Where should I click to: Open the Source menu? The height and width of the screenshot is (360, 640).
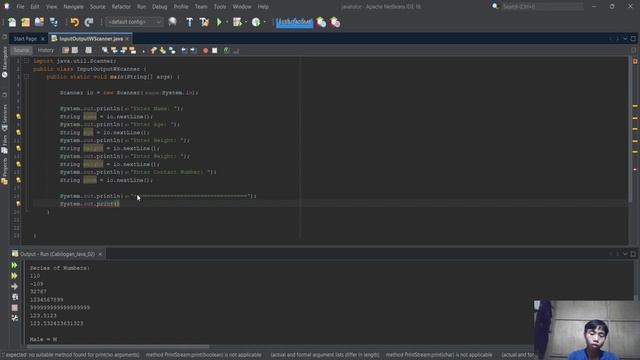[98, 7]
